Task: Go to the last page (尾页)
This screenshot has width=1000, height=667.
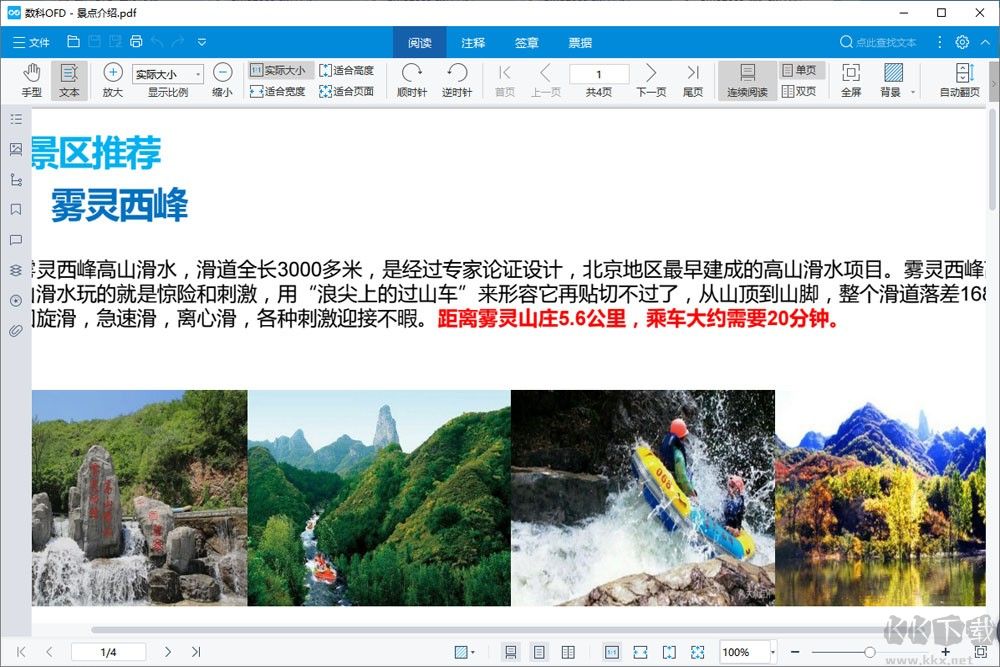Action: [693, 80]
